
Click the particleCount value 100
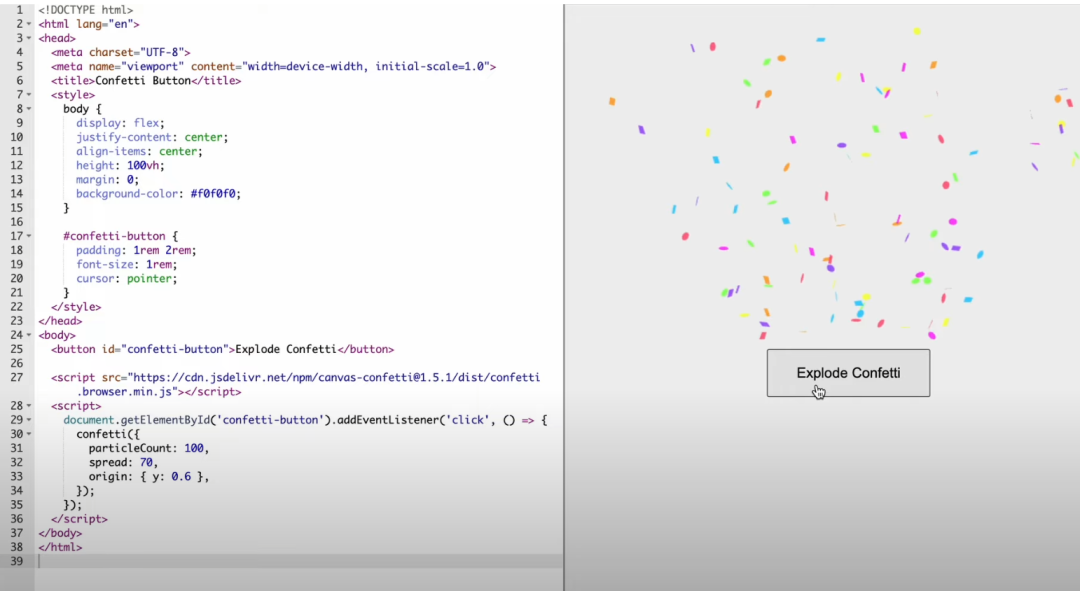point(195,449)
